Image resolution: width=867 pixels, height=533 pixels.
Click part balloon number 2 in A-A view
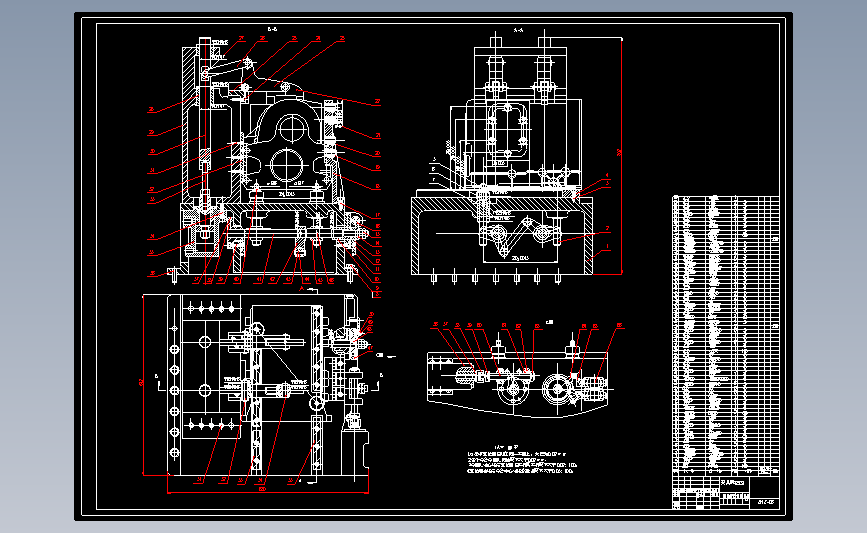pyautogui.click(x=607, y=229)
